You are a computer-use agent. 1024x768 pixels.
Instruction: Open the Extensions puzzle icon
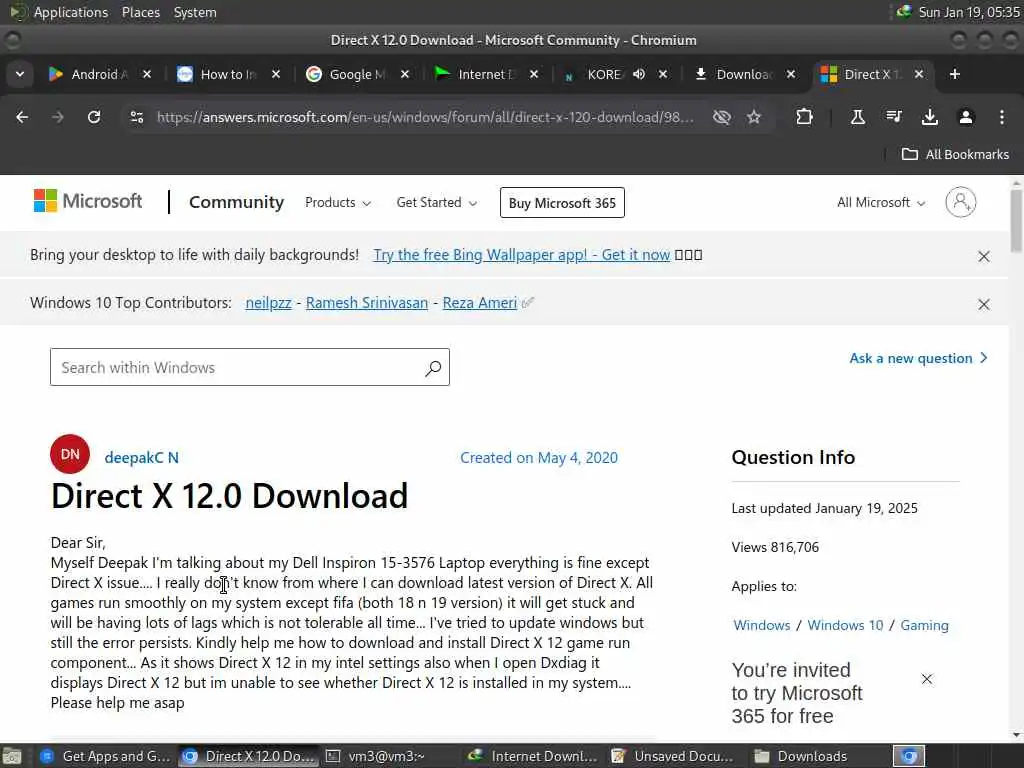805,117
